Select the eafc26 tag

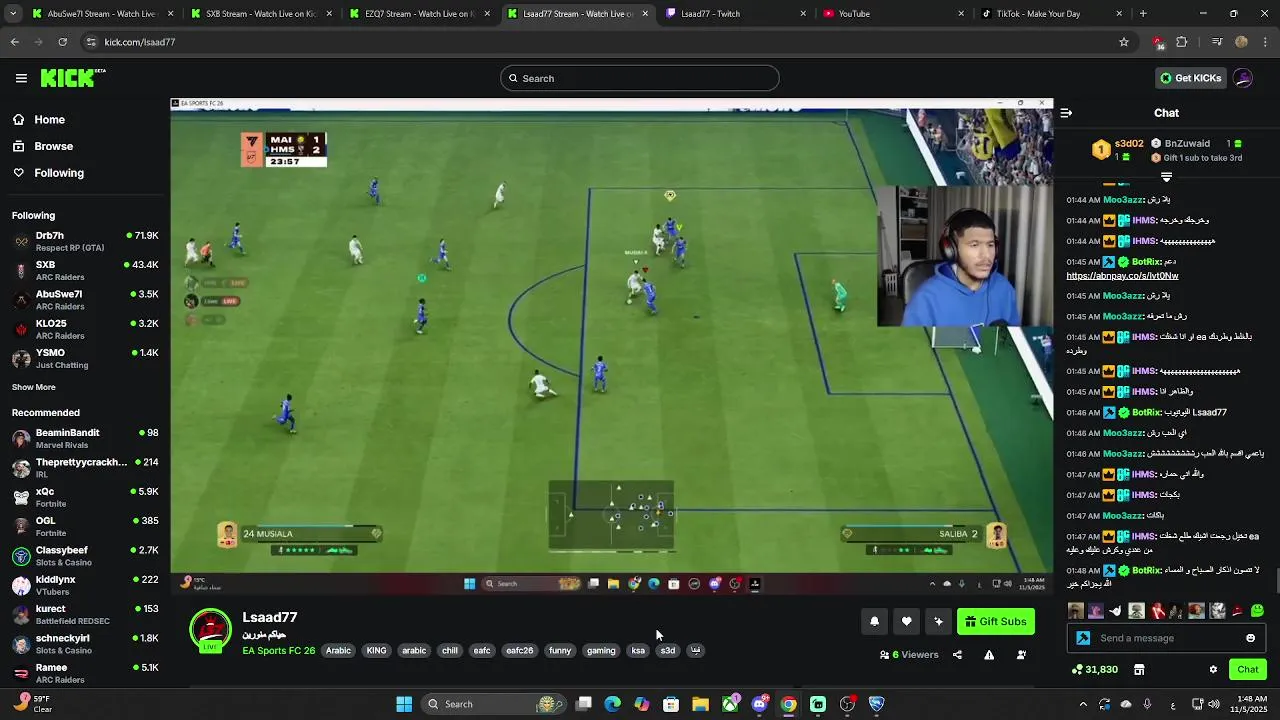click(519, 651)
